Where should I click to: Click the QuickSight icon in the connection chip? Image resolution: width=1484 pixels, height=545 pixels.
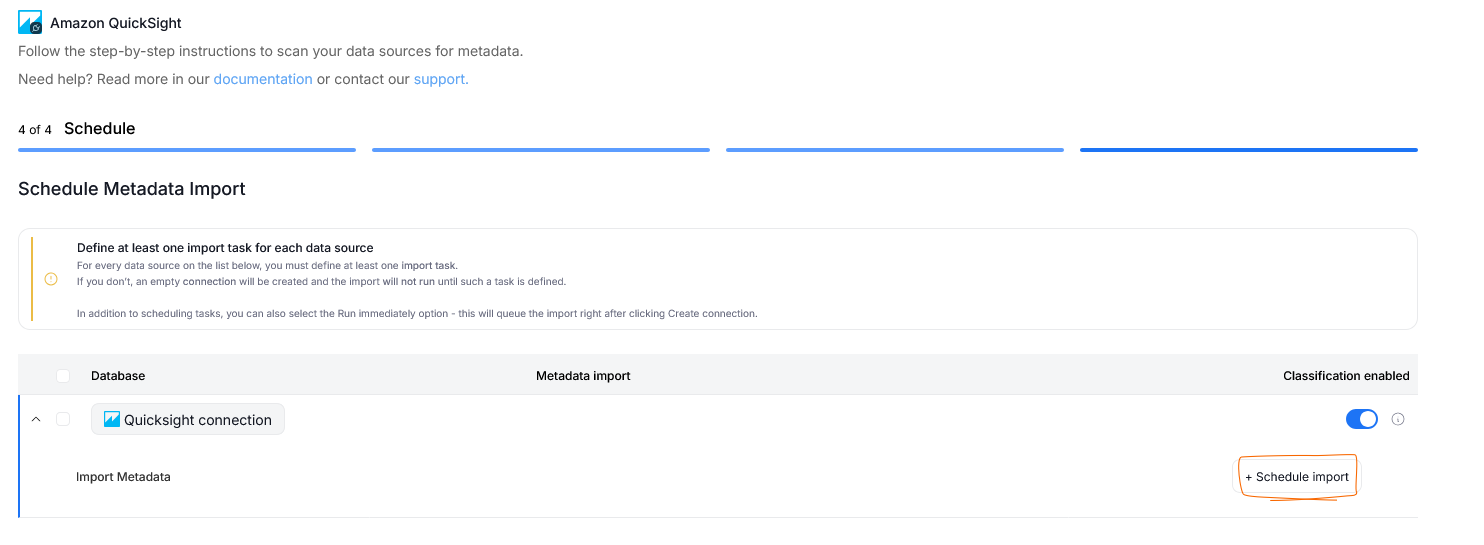(112, 420)
